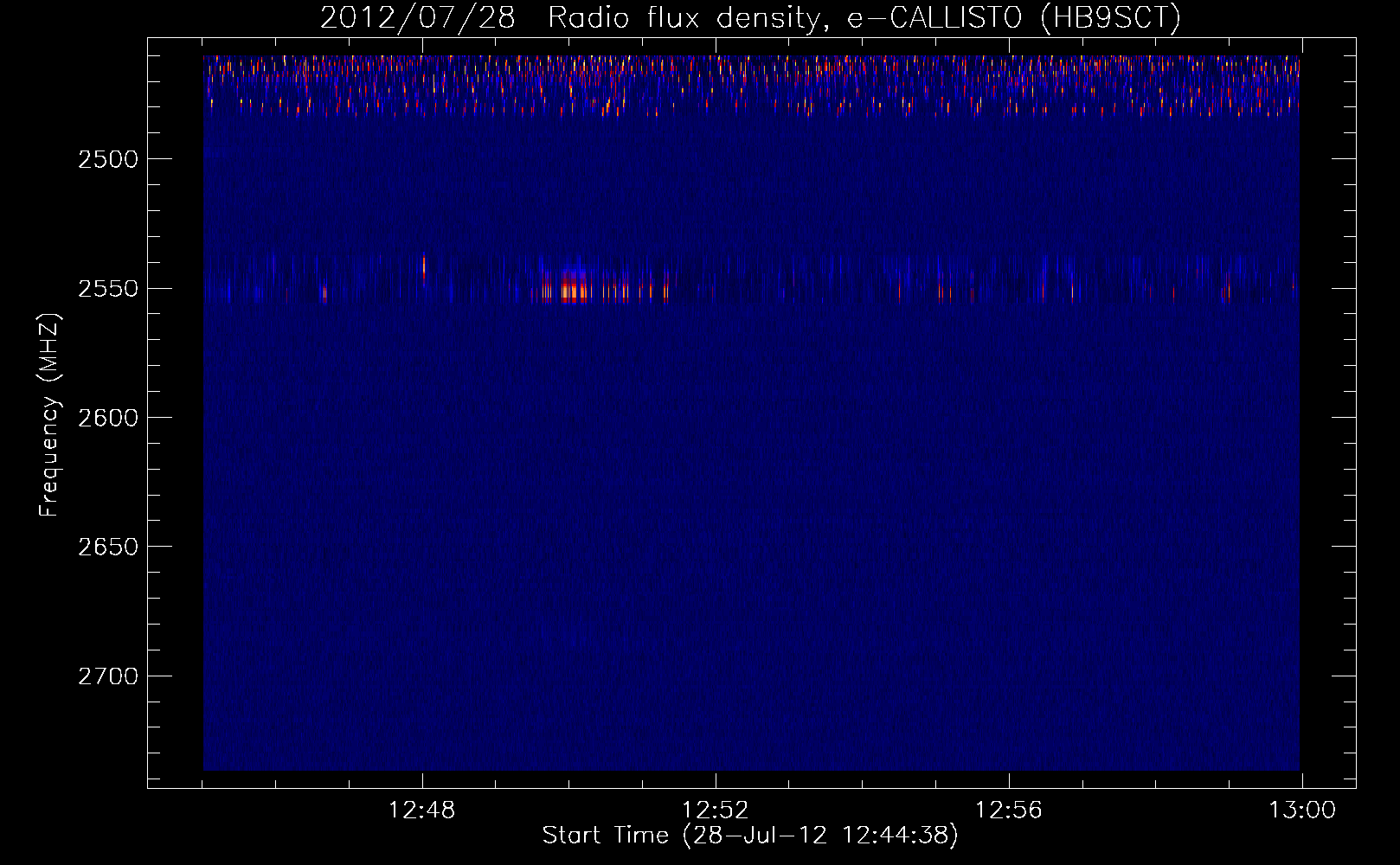Click the "12:56" time tick label
Image resolution: width=1400 pixels, height=865 pixels.
tap(1009, 811)
